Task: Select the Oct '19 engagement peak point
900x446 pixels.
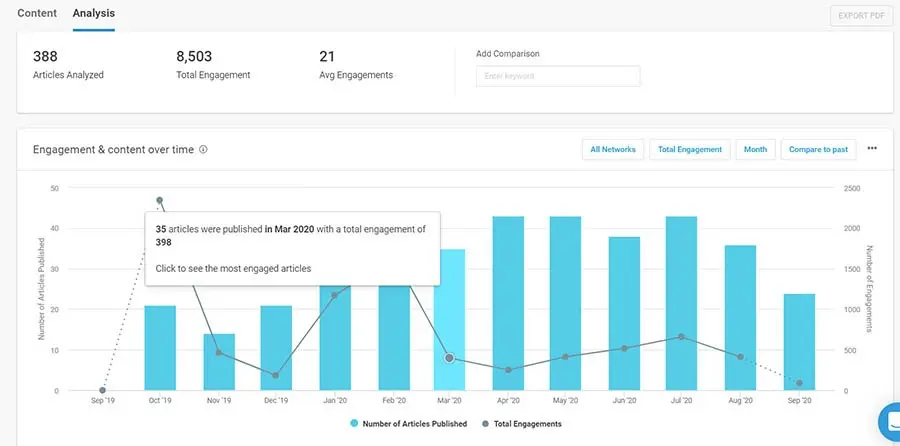Action: [x=160, y=200]
